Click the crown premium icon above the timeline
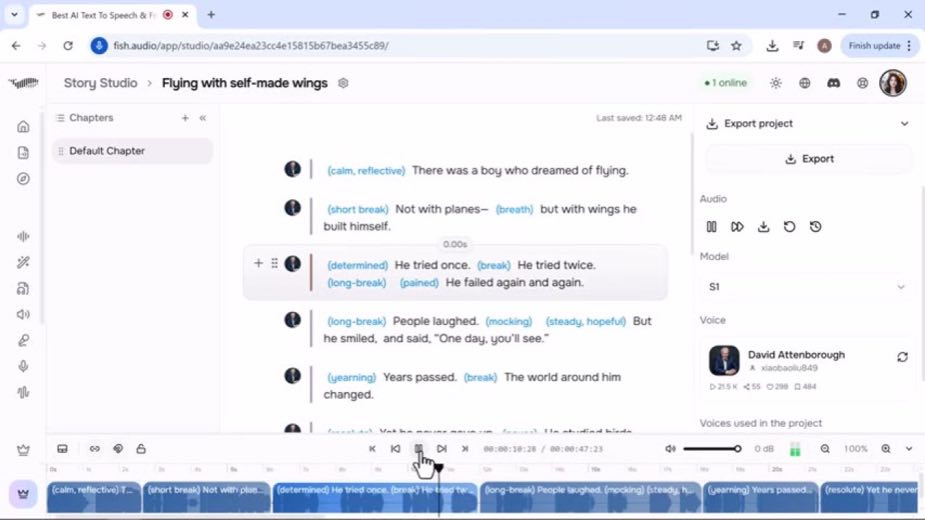The width and height of the screenshot is (925, 520). pos(23,450)
